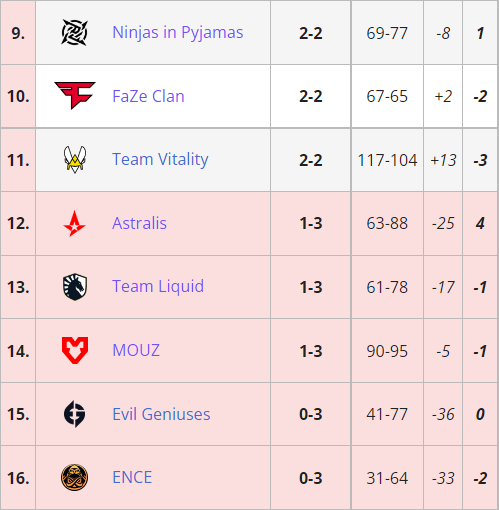Open the Ninjas in Pyjamas team link

178,33
